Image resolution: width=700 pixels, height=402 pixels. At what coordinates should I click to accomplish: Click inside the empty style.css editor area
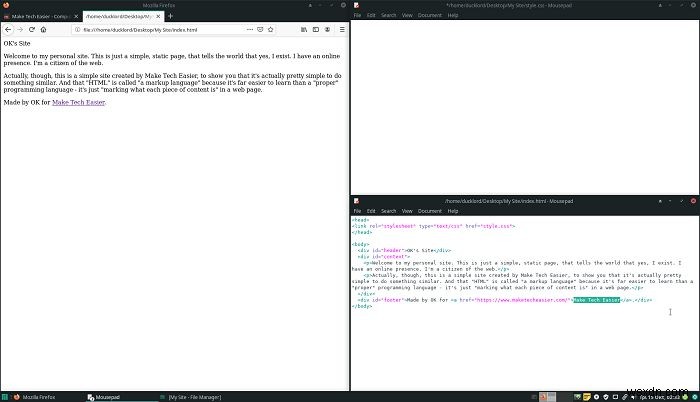[525, 107]
